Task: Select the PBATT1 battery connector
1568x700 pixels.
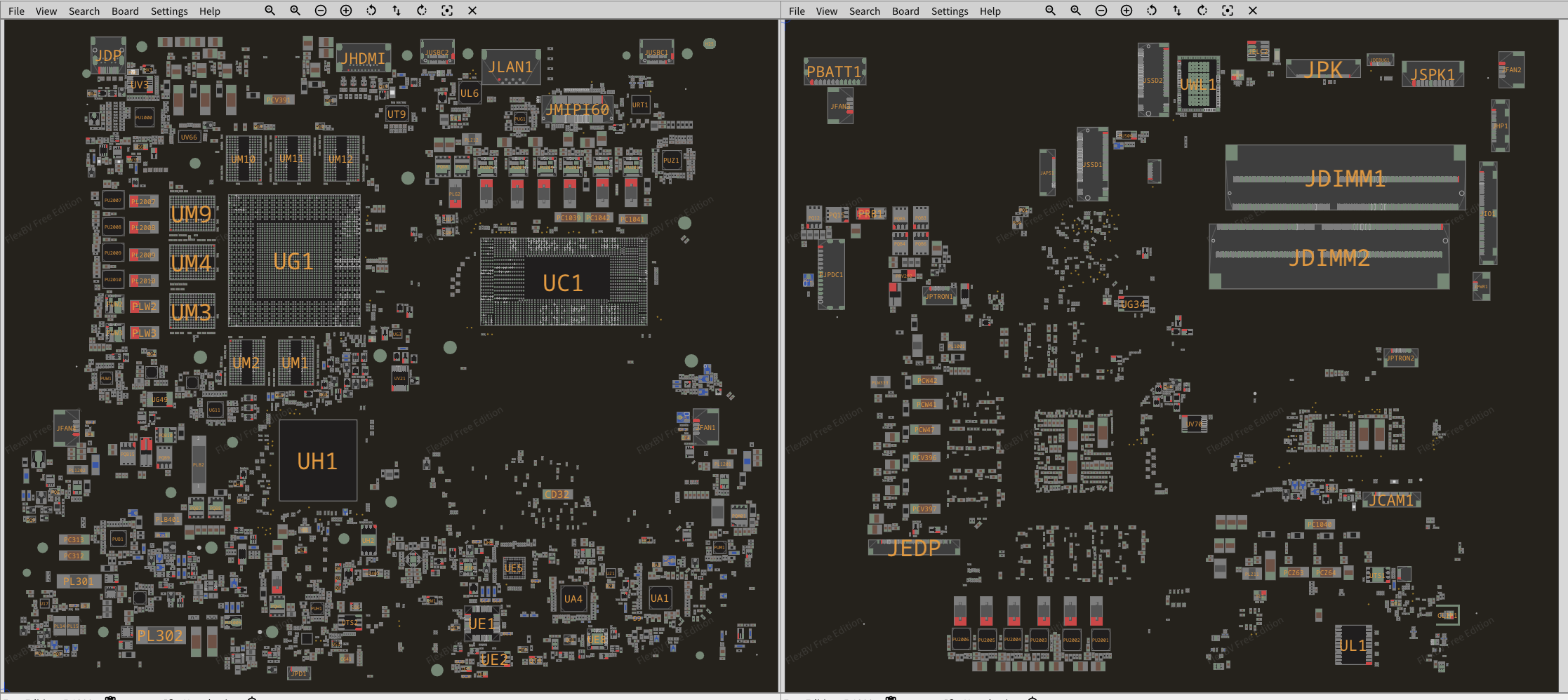Action: 834,72
